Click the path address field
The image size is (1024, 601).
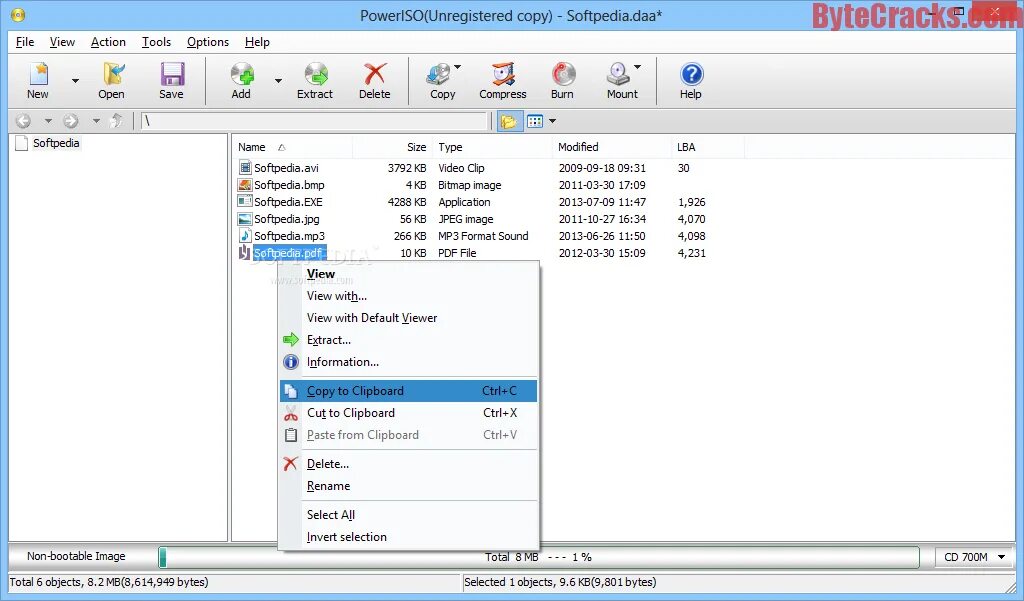(x=314, y=121)
